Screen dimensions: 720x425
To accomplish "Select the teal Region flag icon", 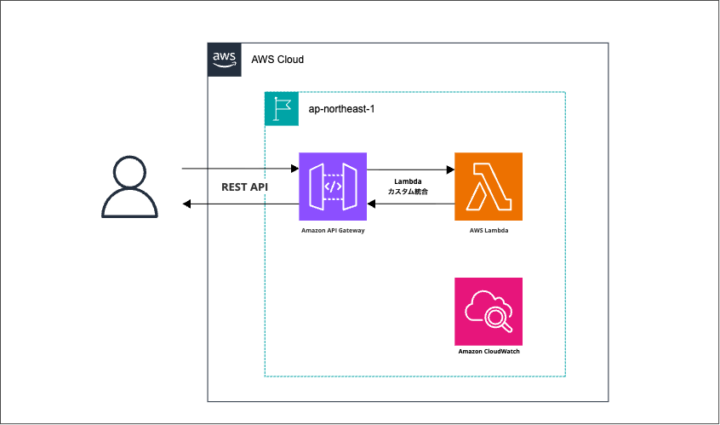I will pyautogui.click(x=282, y=109).
